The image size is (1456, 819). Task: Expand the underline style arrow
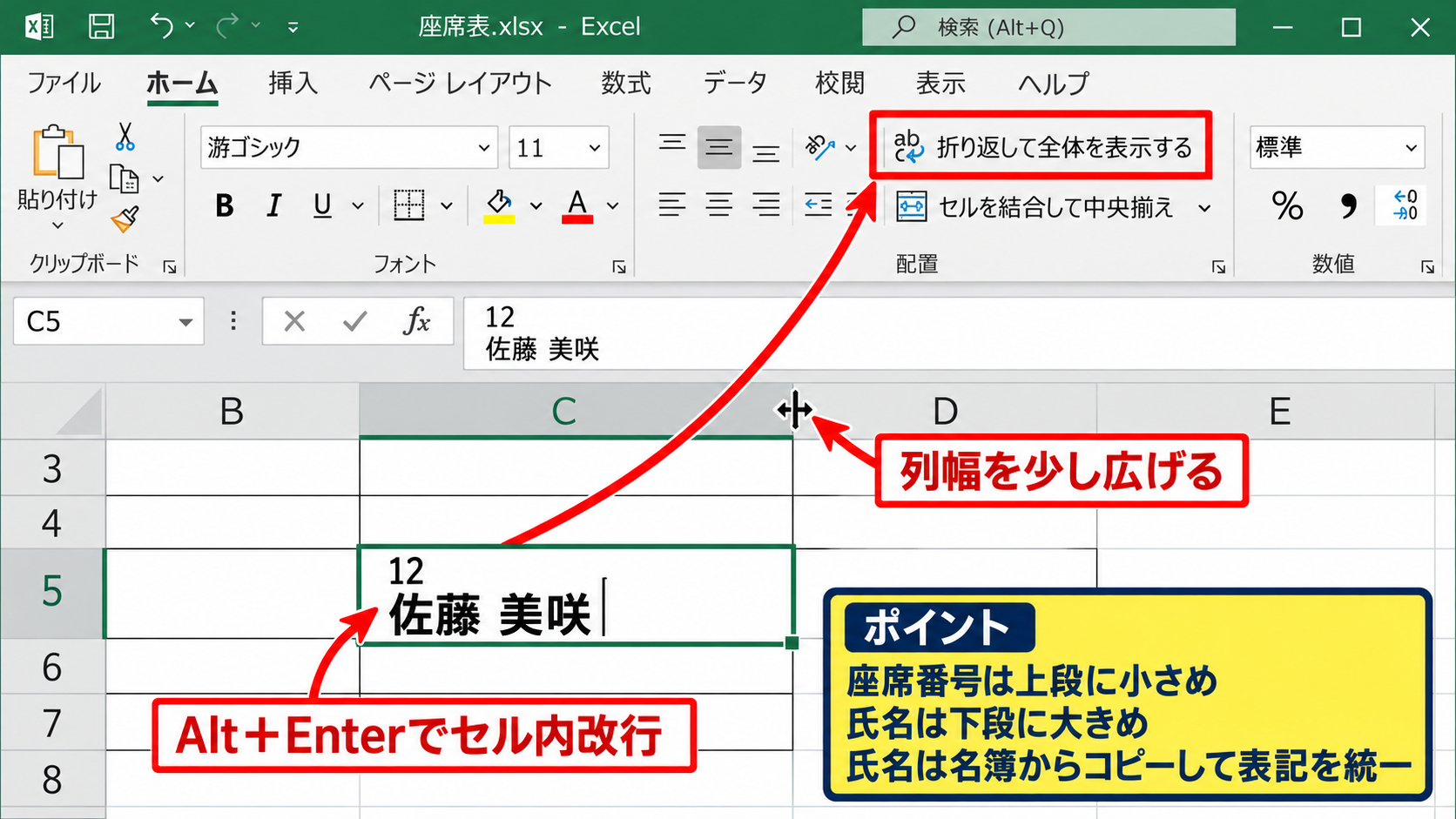pyautogui.click(x=358, y=206)
